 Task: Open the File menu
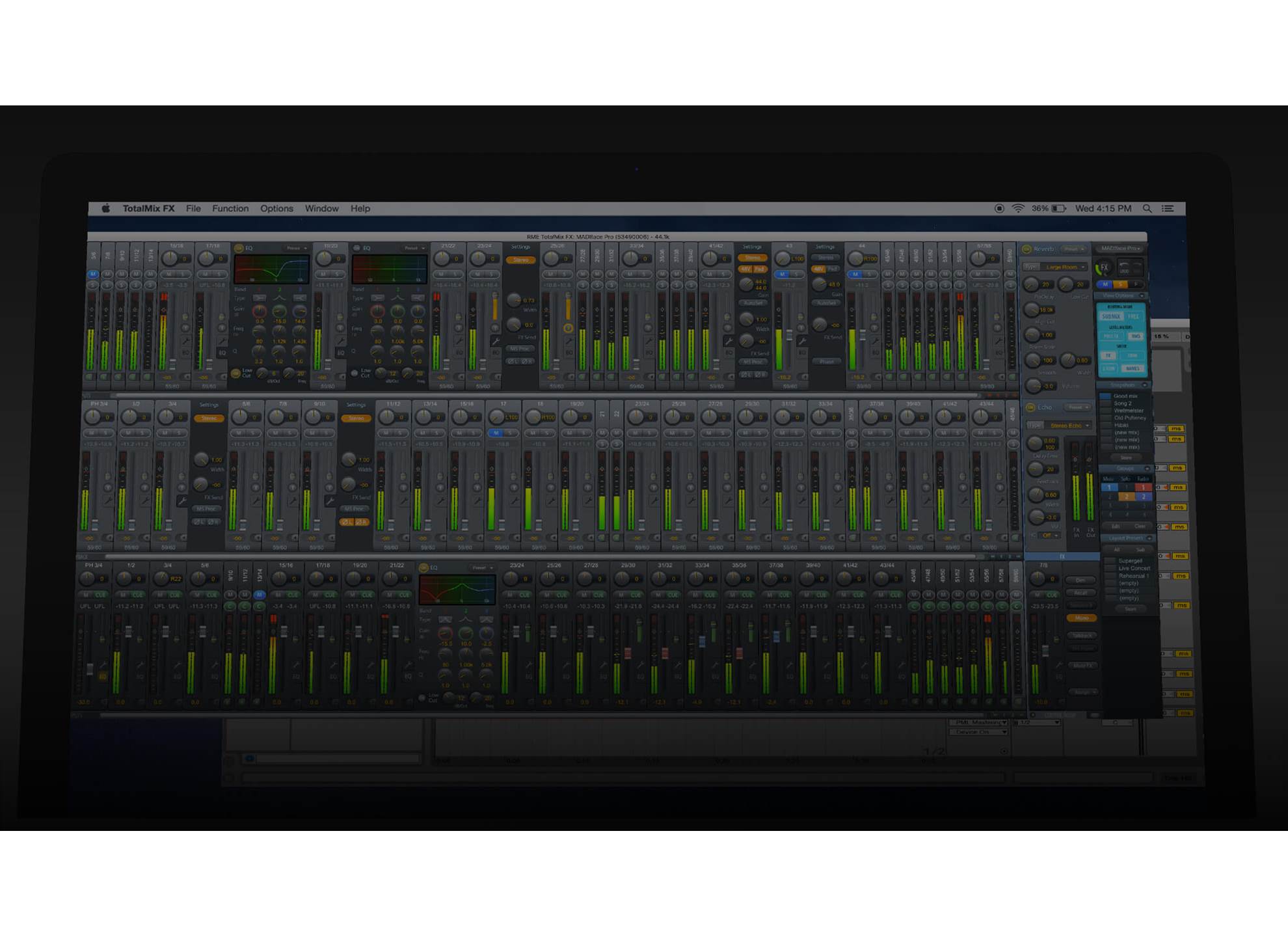point(193,209)
